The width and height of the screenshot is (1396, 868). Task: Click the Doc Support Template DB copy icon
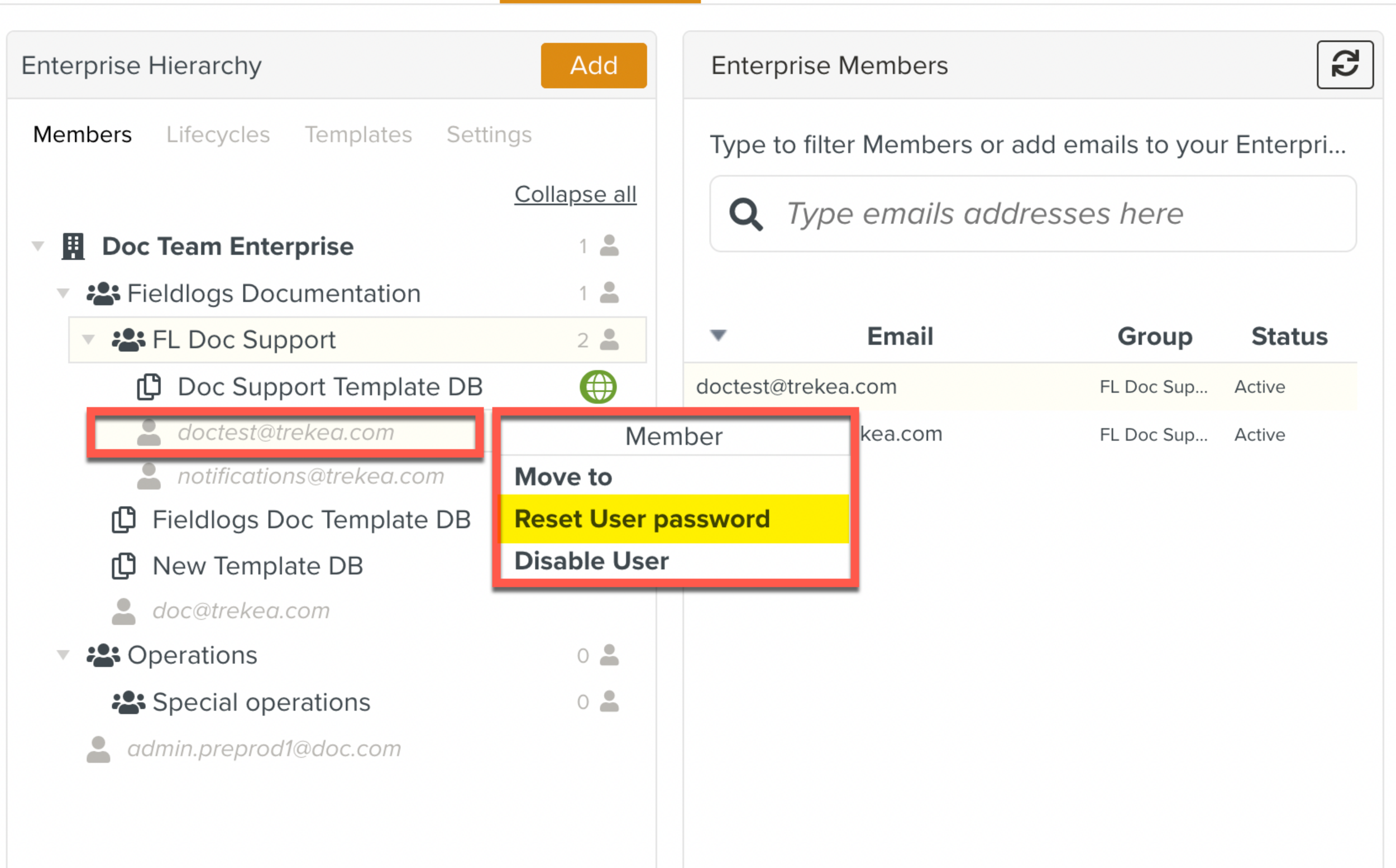coord(149,386)
